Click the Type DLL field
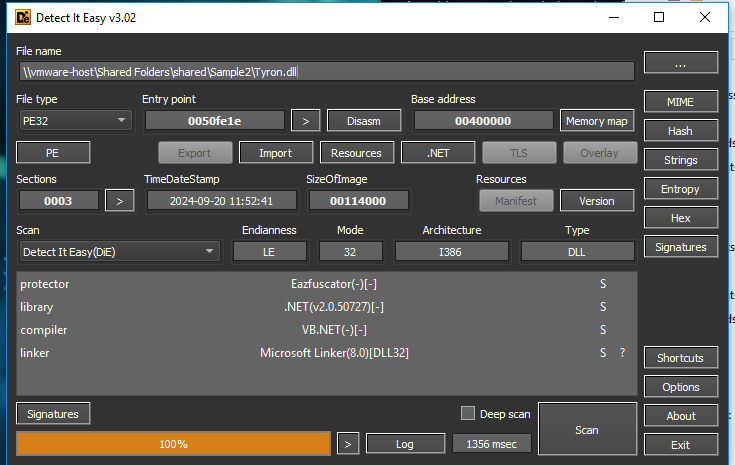Image resolution: width=735 pixels, height=465 pixels. coord(577,252)
